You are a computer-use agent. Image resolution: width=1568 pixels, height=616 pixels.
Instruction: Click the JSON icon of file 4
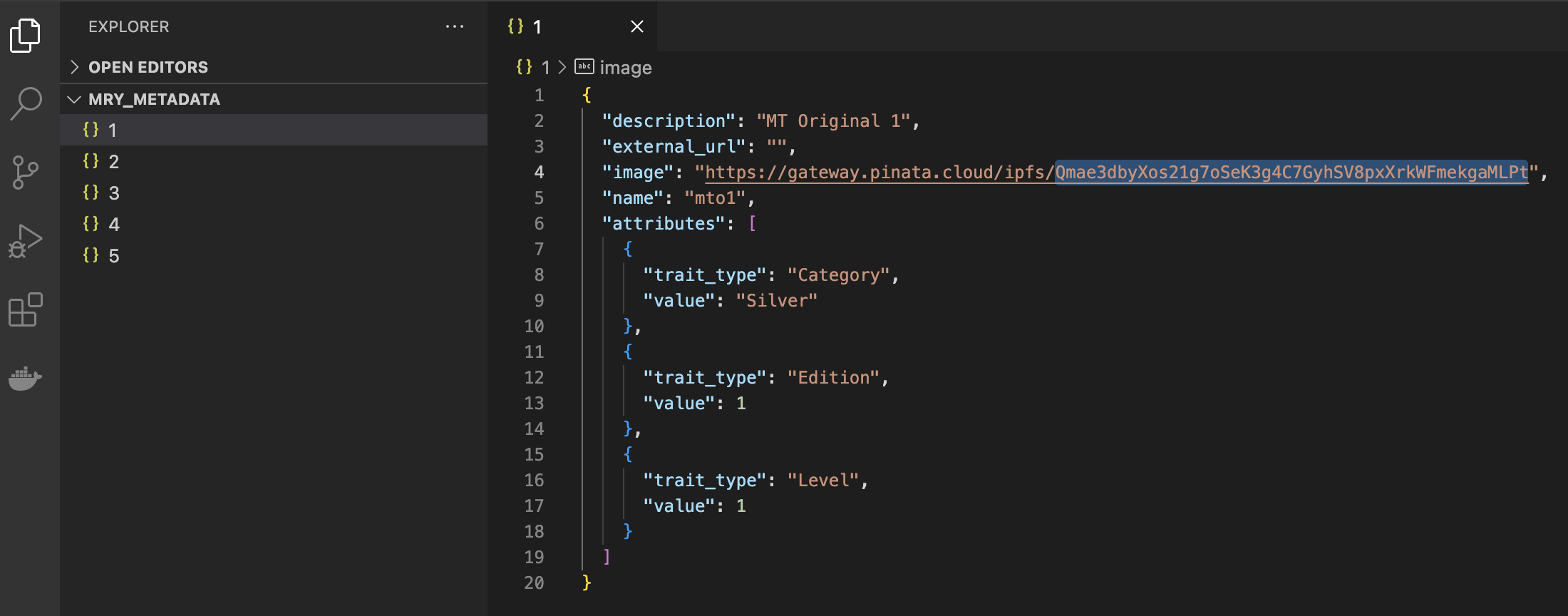[91, 224]
